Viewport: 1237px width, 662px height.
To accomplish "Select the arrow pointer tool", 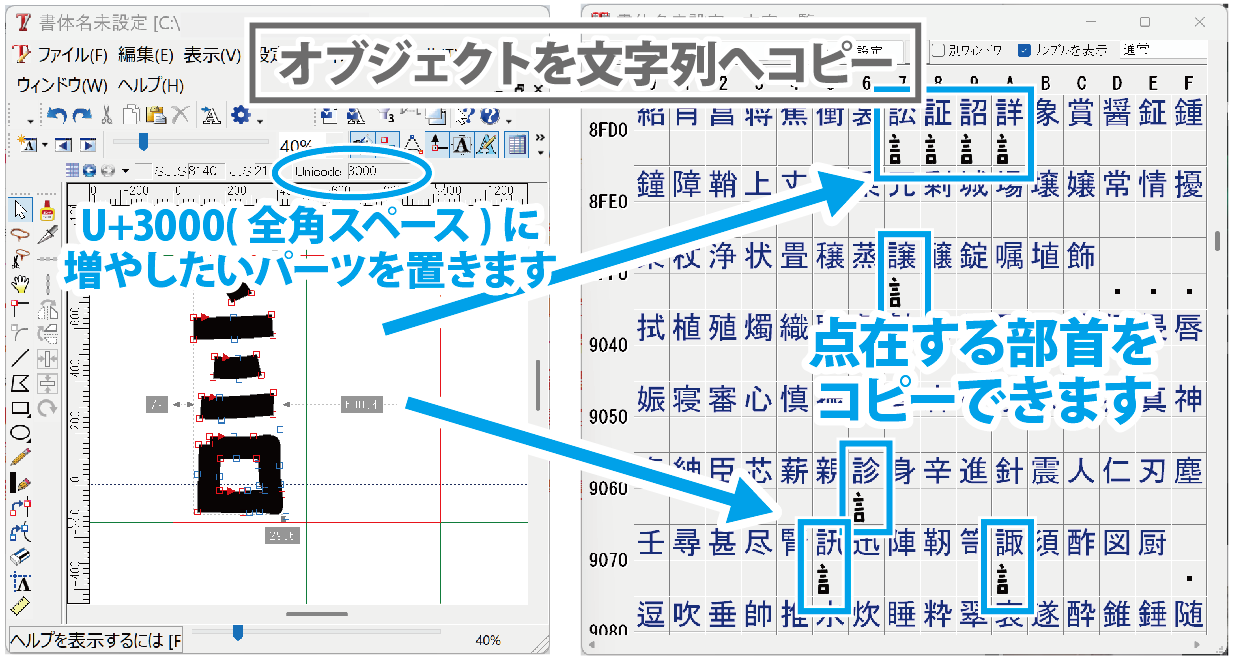I will [21, 209].
